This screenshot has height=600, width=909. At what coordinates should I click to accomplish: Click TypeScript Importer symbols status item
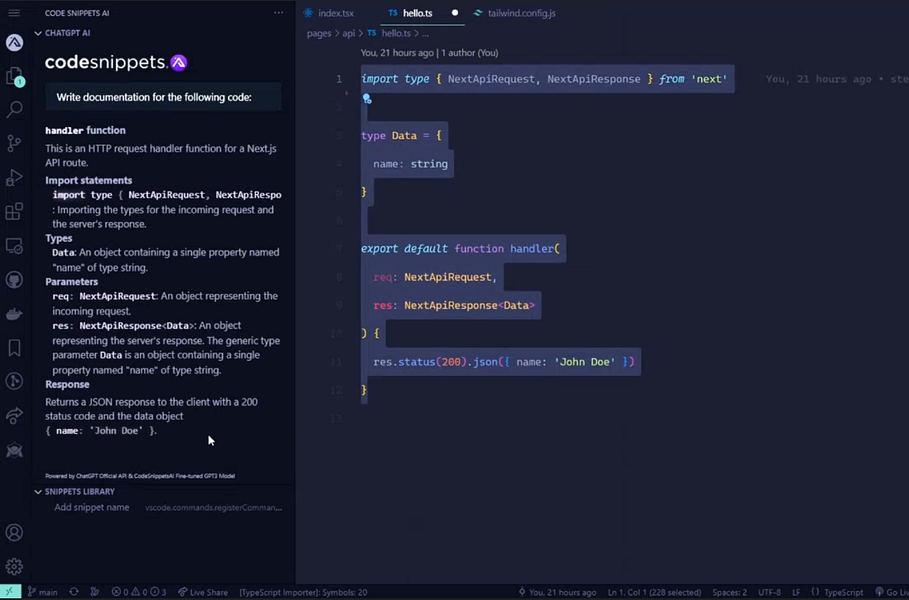click(303, 592)
